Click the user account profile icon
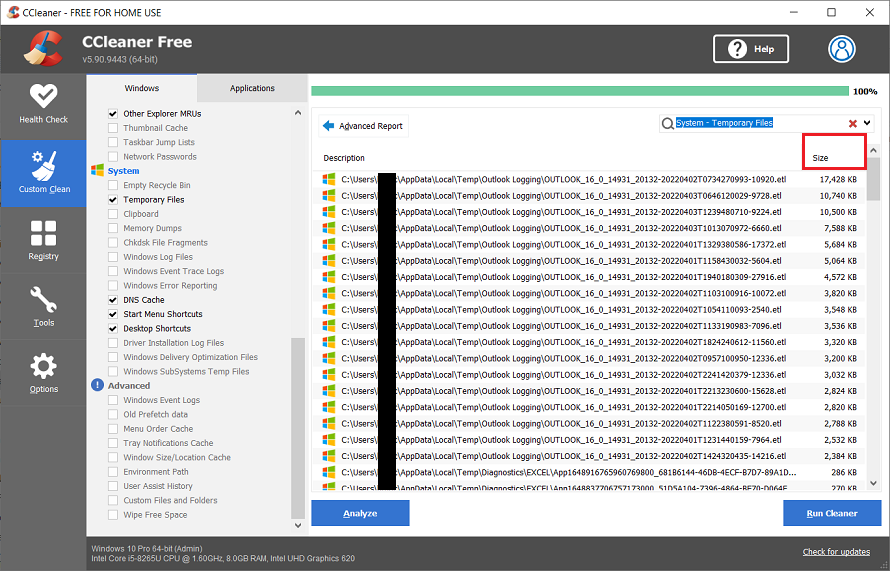 pos(841,49)
